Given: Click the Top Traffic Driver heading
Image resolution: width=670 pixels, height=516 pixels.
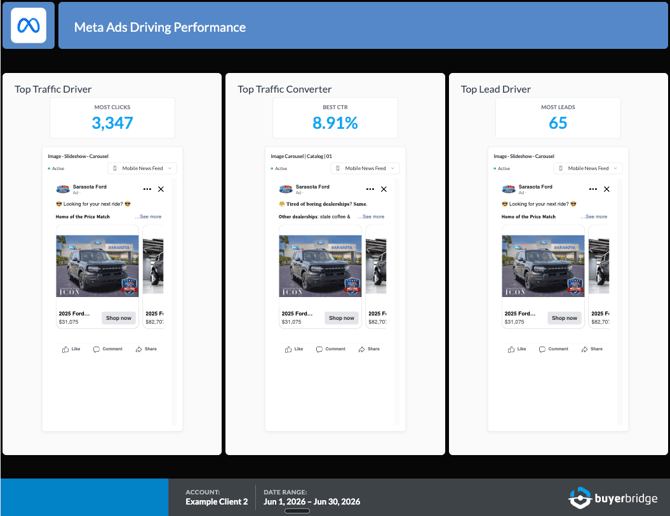Looking at the screenshot, I should (53, 89).
